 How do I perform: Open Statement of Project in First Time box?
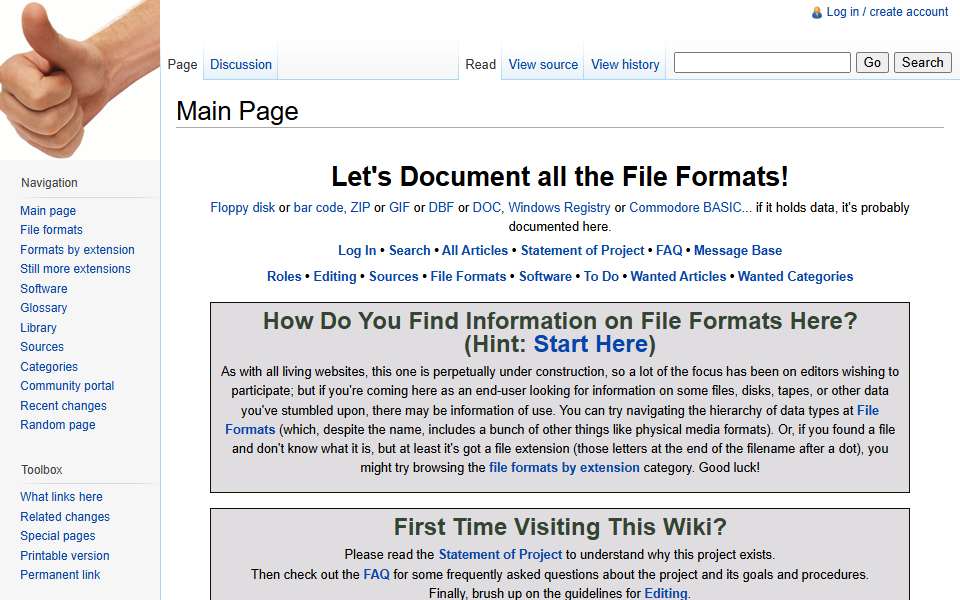pos(500,555)
